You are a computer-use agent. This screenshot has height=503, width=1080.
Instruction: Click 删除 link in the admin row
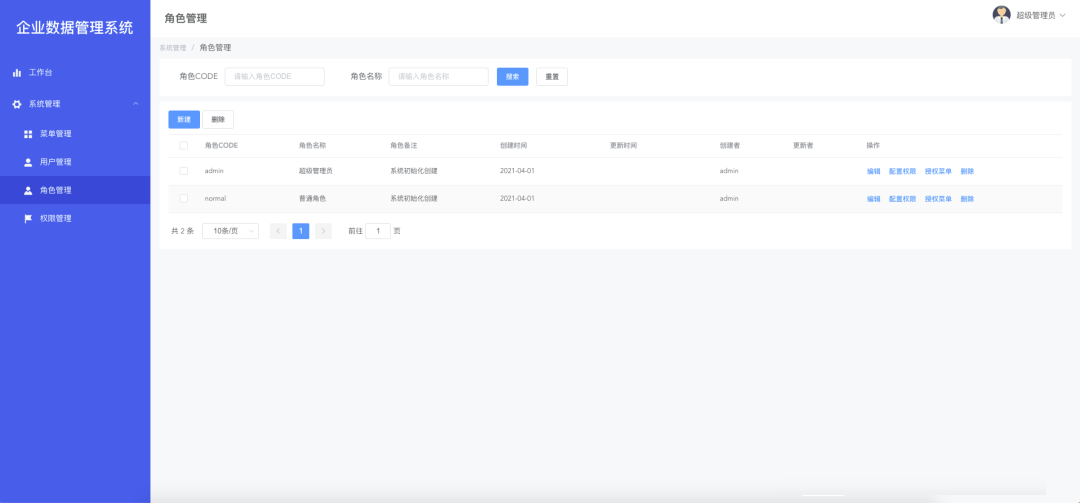click(967, 171)
